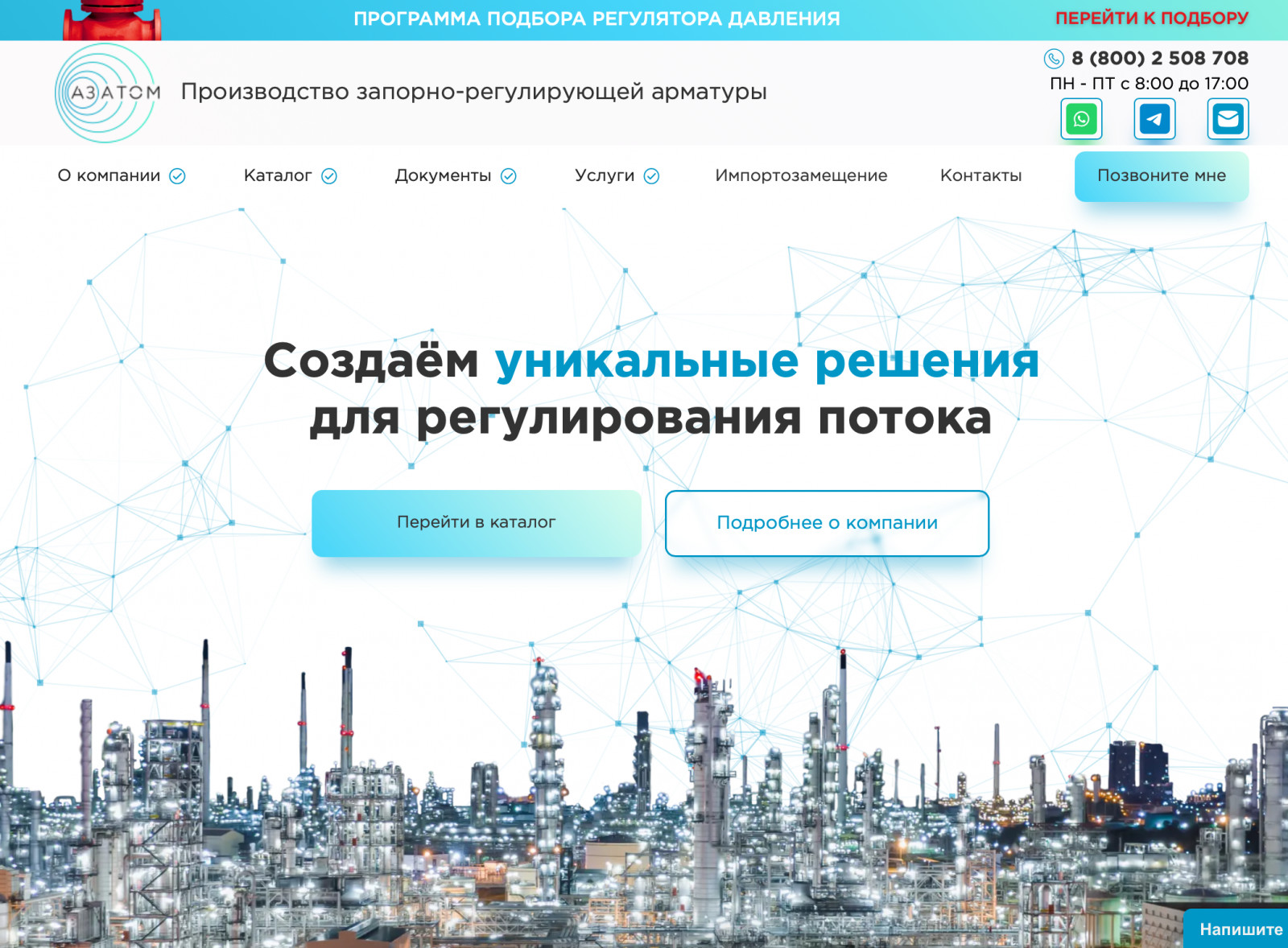Viewport: 1288px width, 948px height.
Task: Click the Позвоните мне button
Action: [x=1162, y=176]
